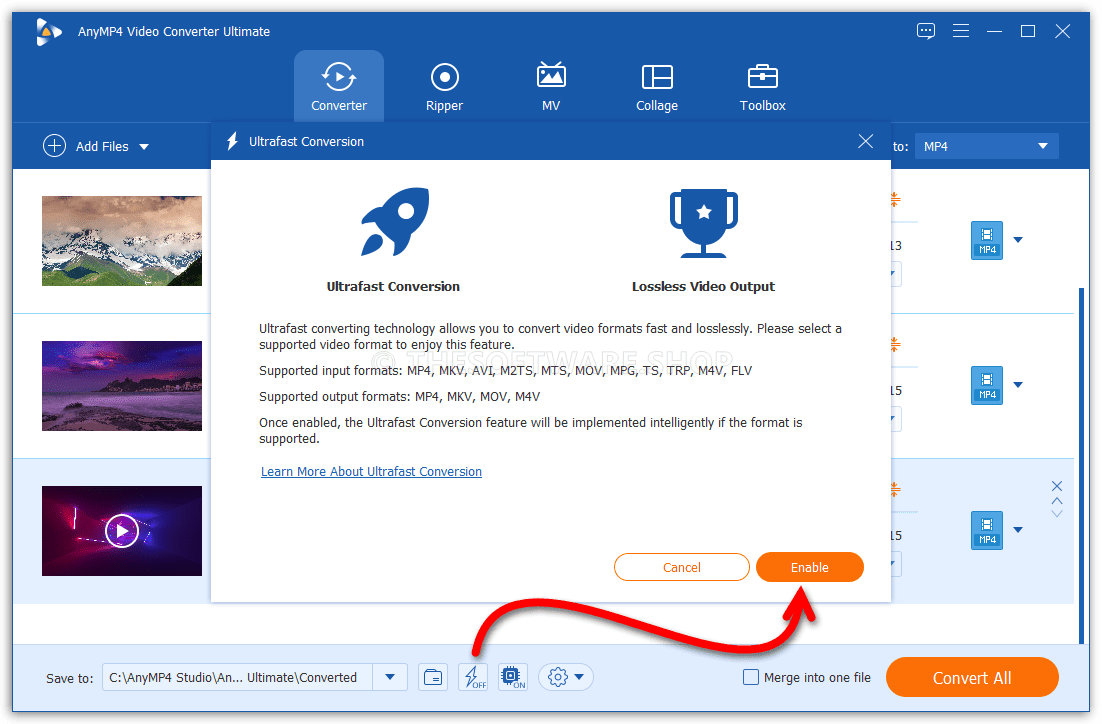Click the MP4 format icon for the seascape video

pyautogui.click(x=987, y=385)
